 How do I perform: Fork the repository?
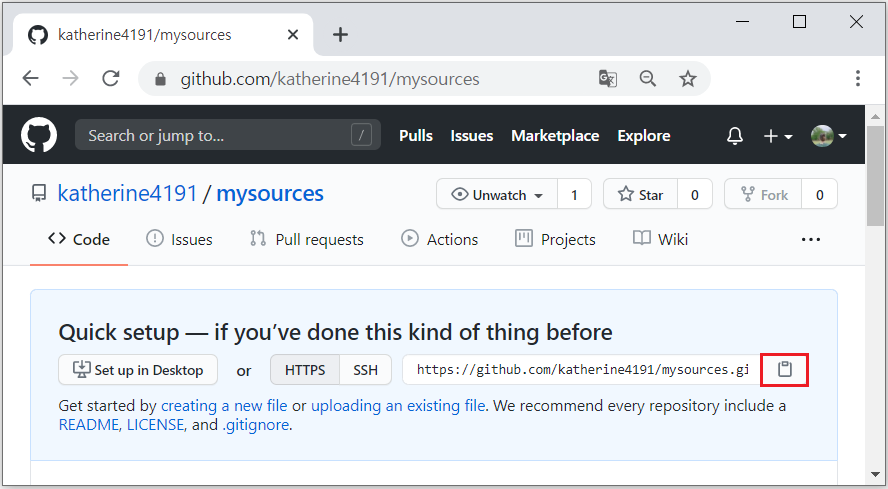(x=763, y=194)
